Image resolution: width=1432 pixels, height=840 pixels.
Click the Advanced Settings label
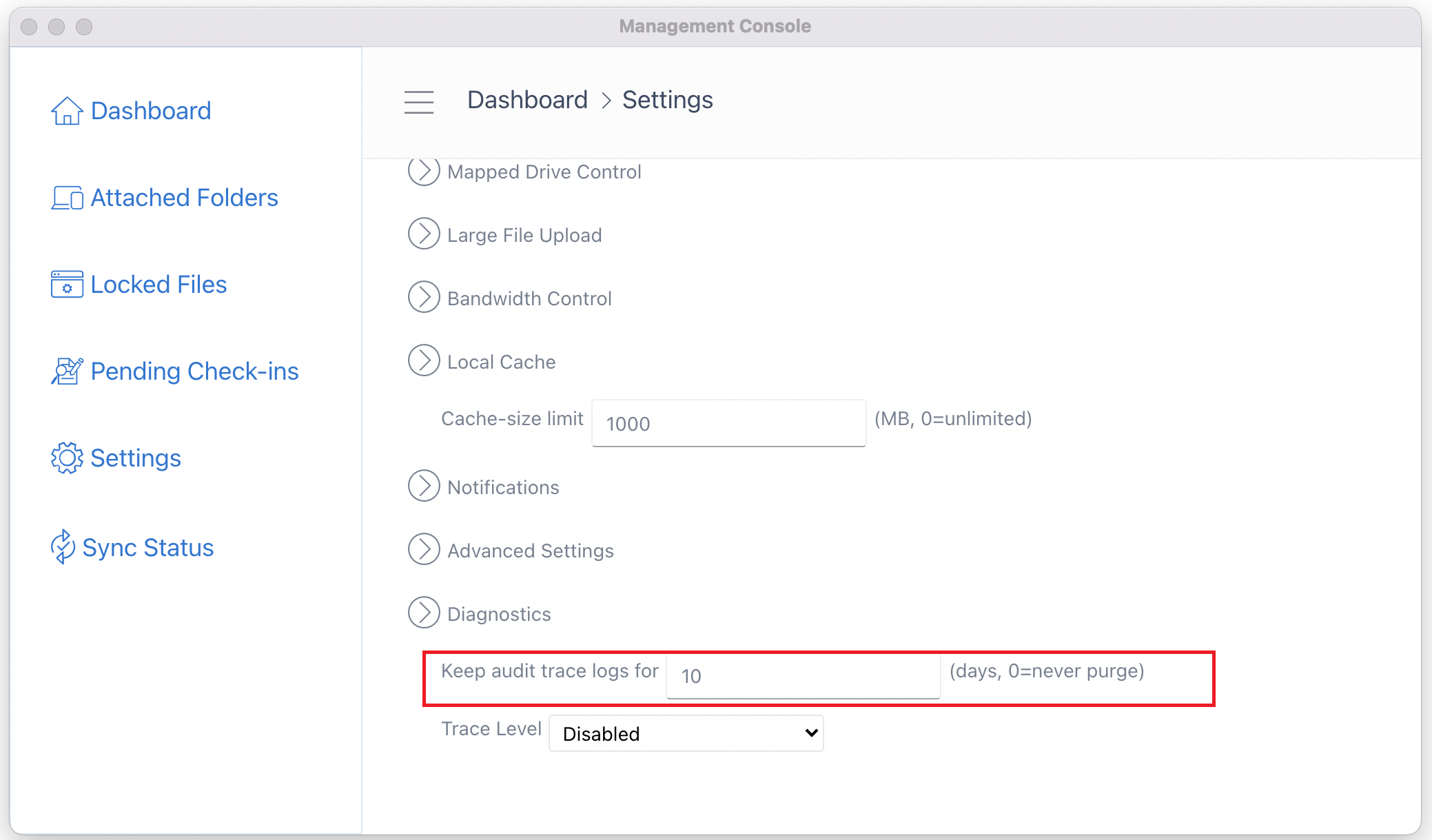pyautogui.click(x=531, y=551)
